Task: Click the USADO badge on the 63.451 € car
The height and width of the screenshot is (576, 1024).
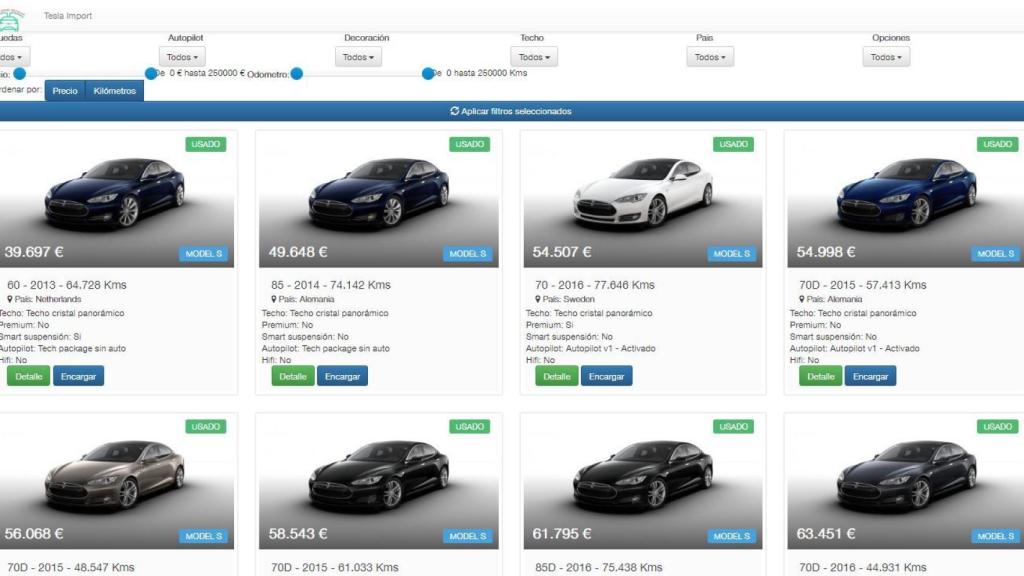Action: click(x=995, y=426)
